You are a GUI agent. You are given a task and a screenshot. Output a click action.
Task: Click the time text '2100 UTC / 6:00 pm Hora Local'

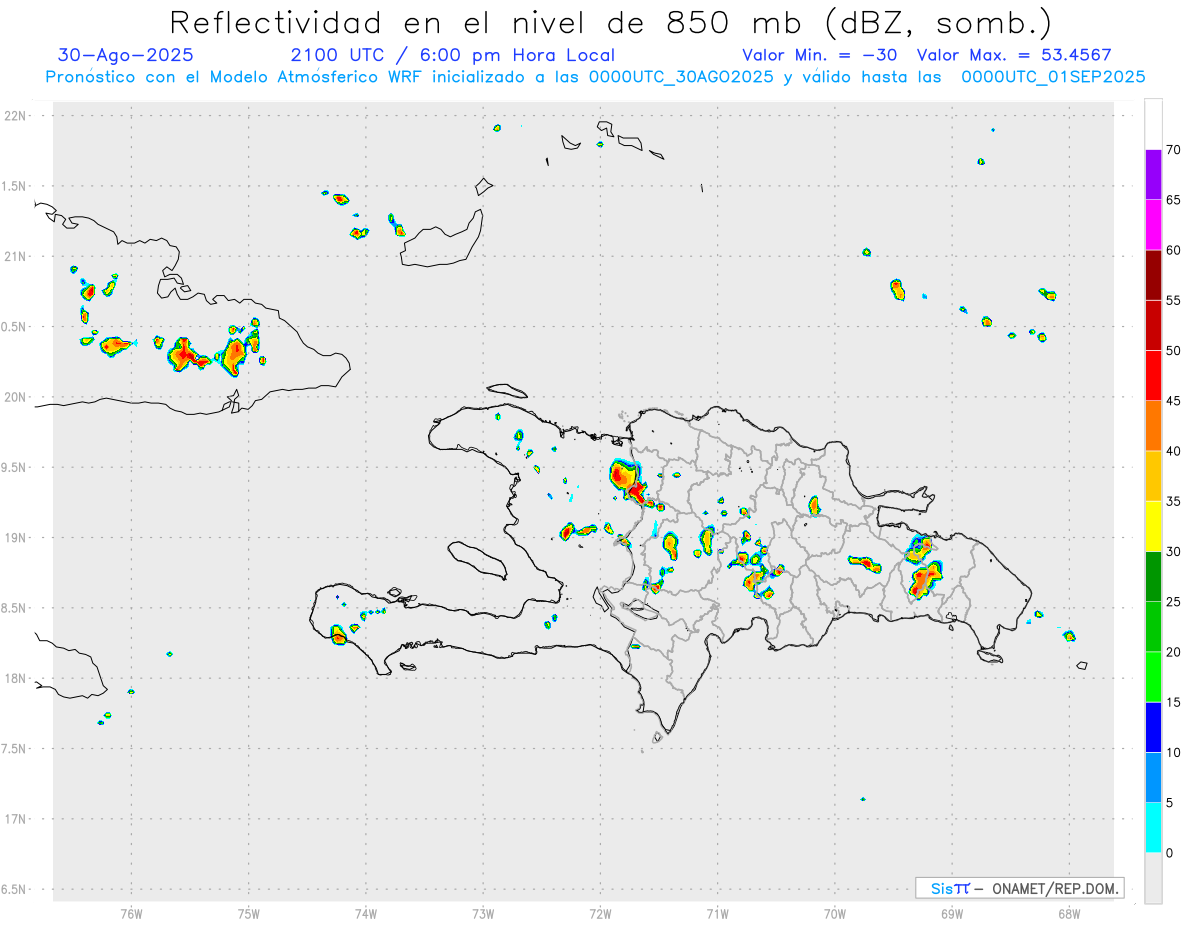[x=453, y=55]
